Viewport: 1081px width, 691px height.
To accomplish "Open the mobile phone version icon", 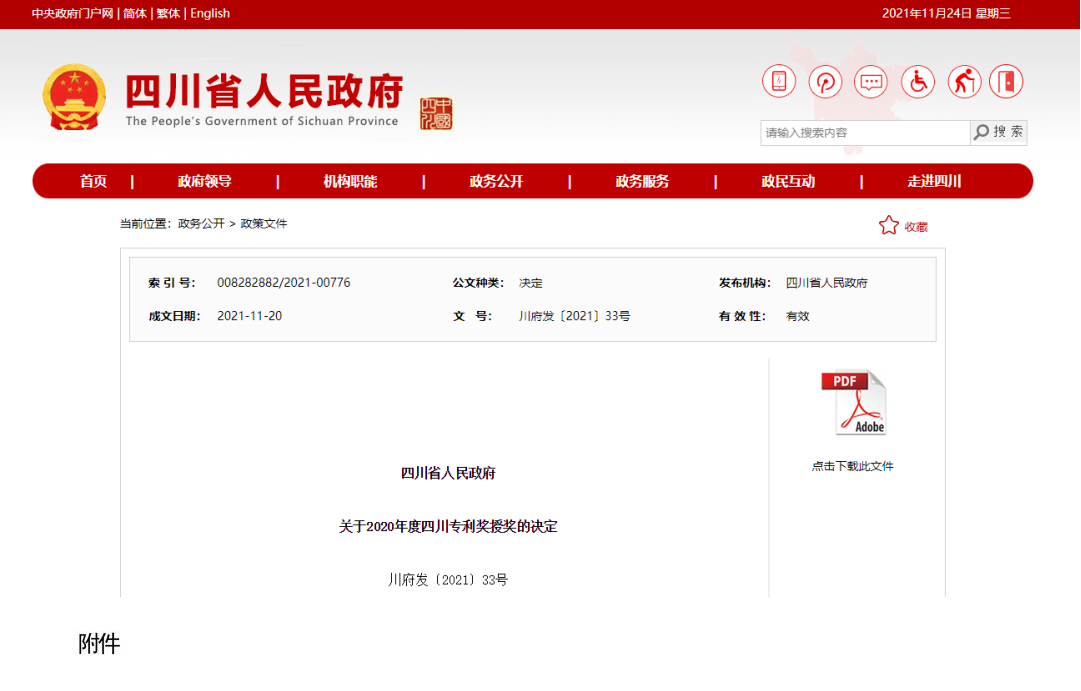I will point(779,81).
